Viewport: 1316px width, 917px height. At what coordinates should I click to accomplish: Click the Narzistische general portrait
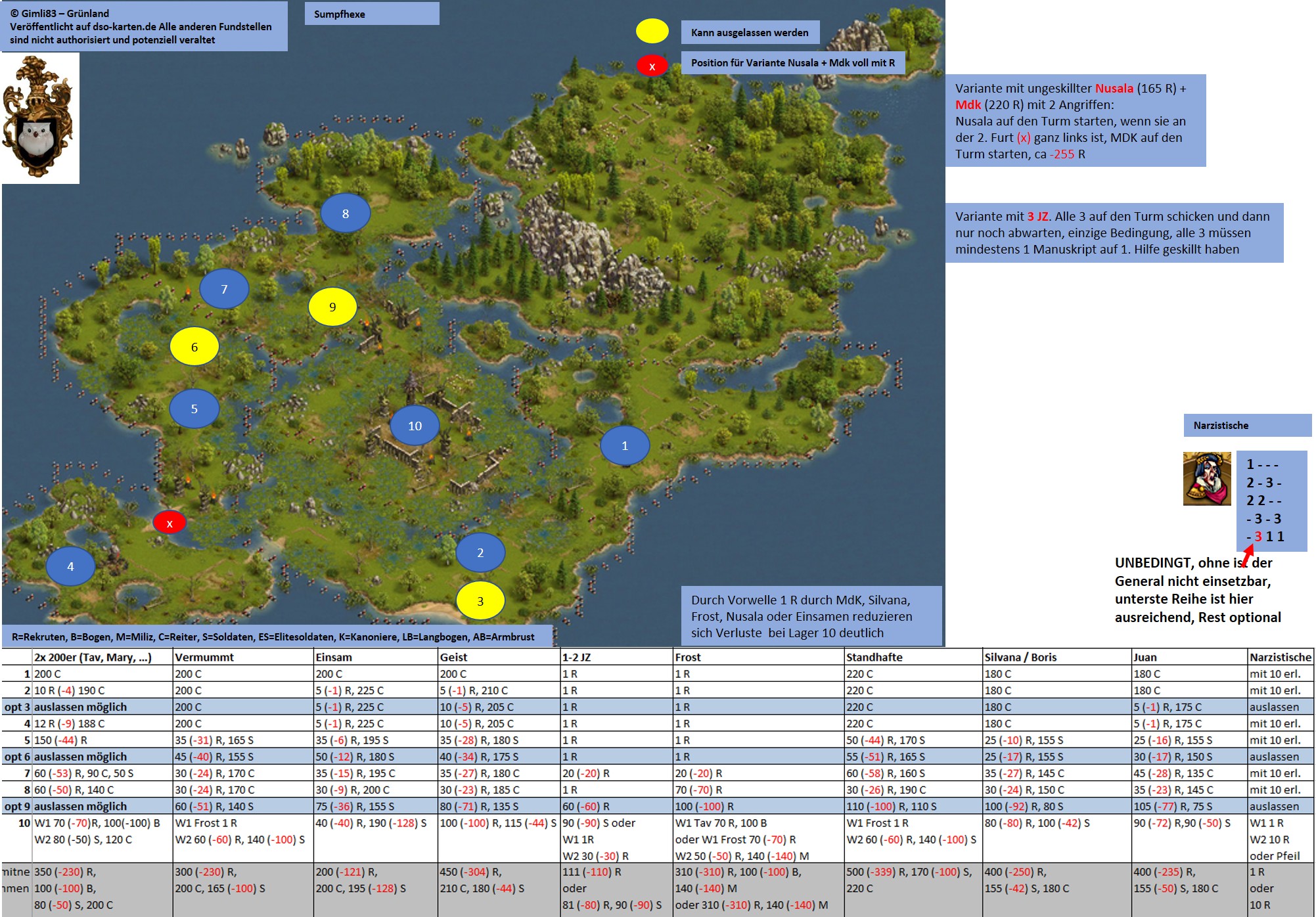tap(1207, 479)
